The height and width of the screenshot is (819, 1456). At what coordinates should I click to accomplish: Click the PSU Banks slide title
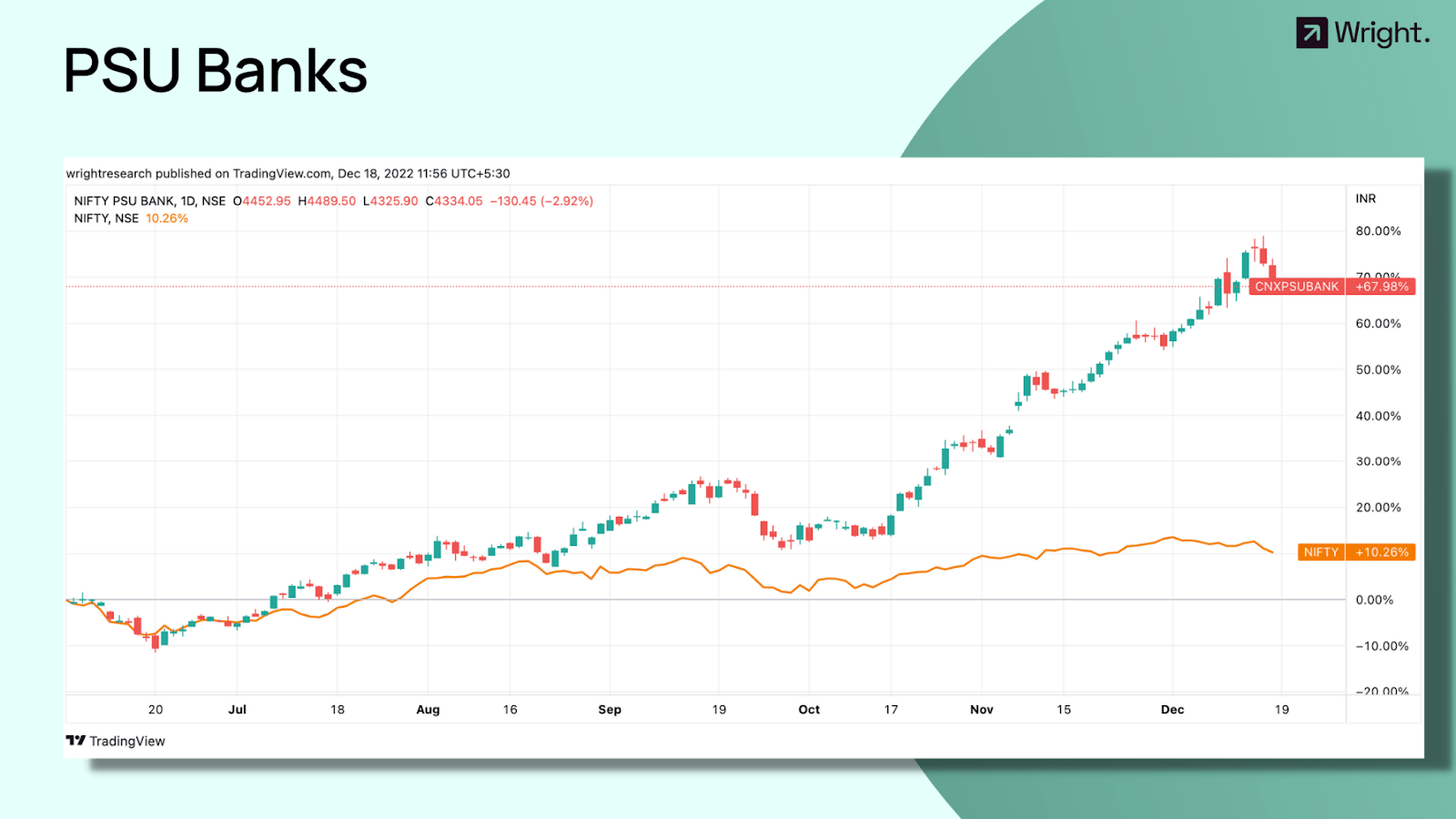pyautogui.click(x=216, y=71)
